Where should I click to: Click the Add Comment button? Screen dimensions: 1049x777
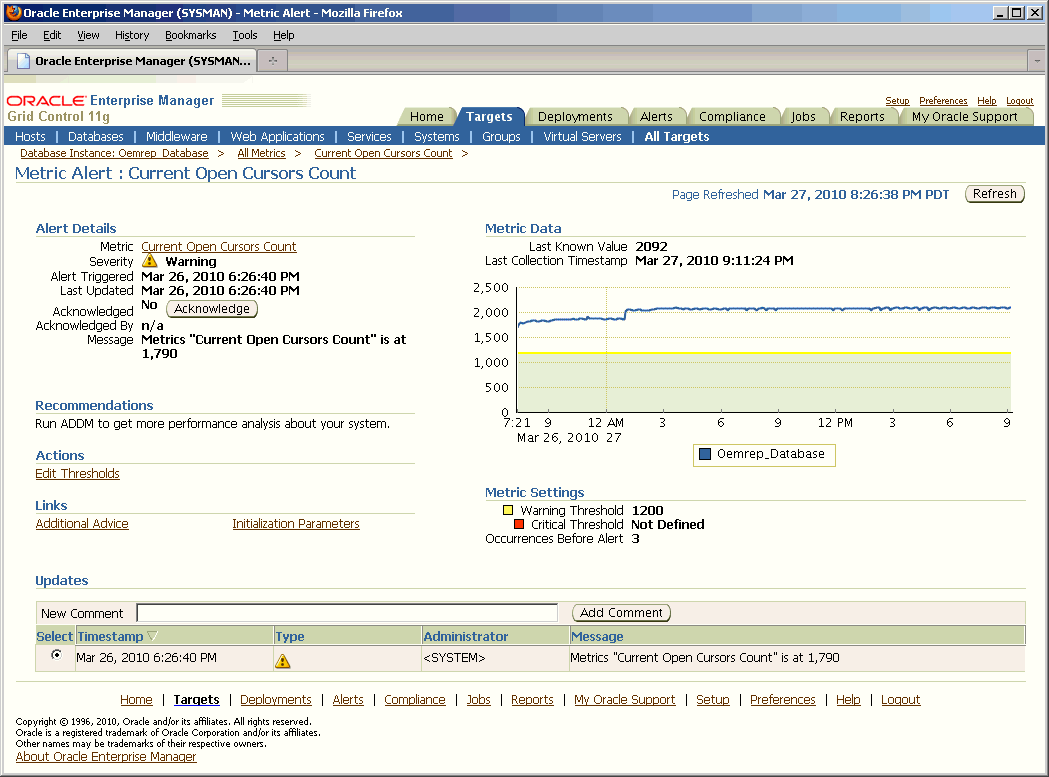621,612
